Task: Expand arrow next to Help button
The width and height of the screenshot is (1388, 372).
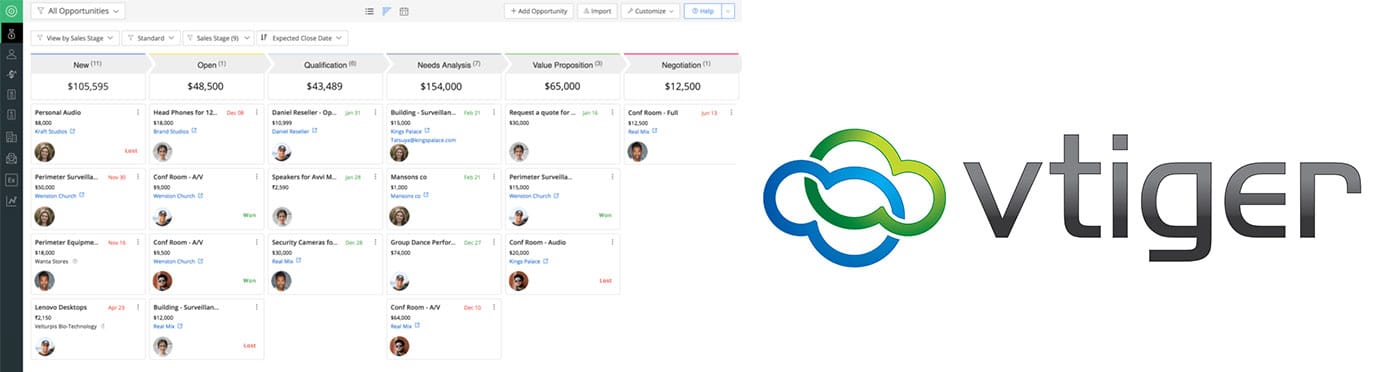Action: tap(728, 11)
